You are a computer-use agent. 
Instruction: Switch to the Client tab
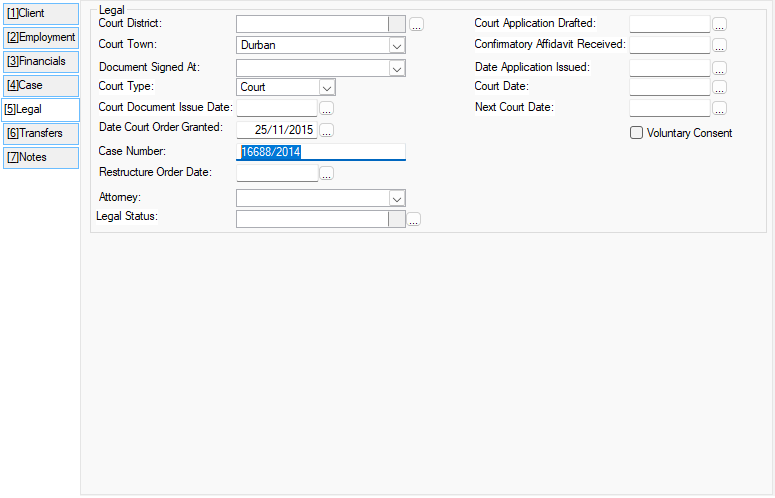[41, 13]
